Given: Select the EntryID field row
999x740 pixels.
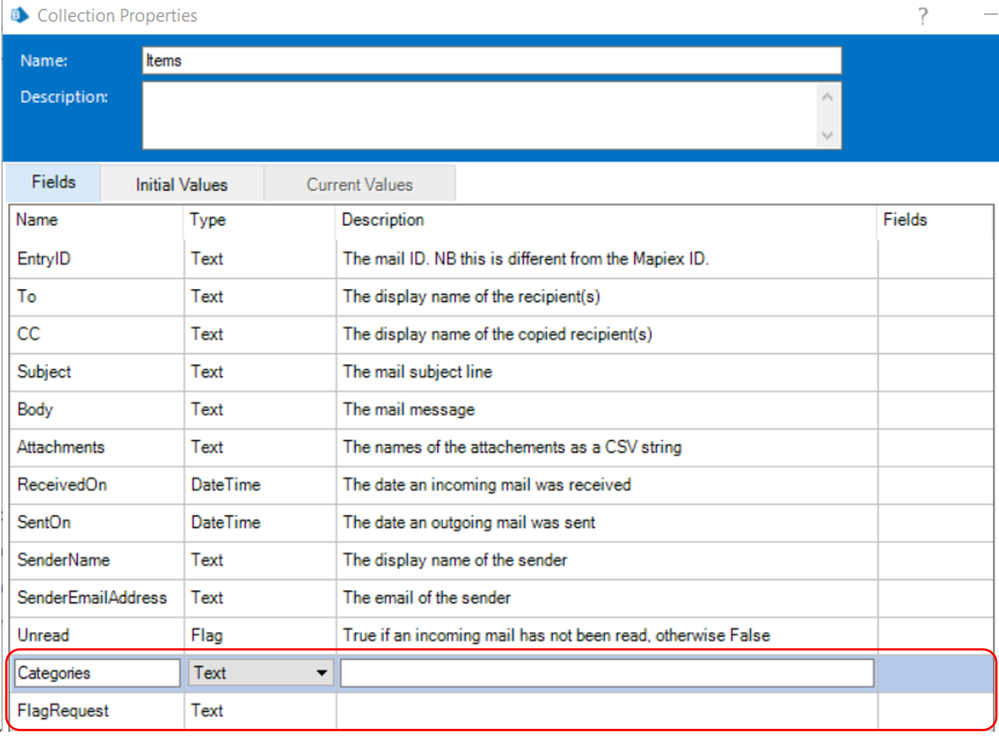Looking at the screenshot, I should pyautogui.click(x=44, y=259).
